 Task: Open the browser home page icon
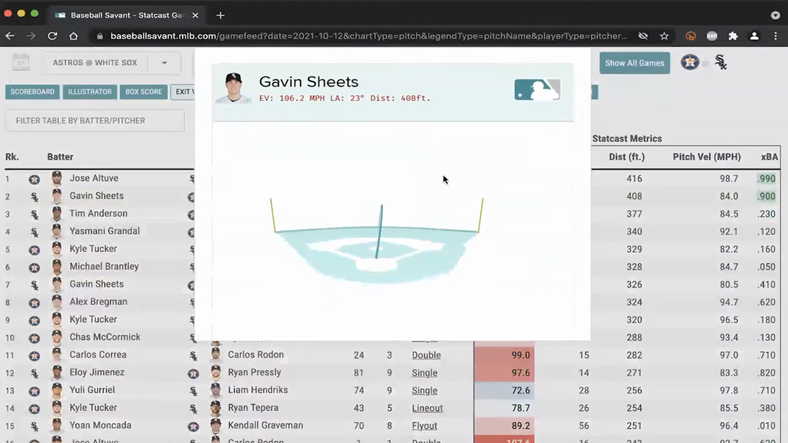tap(73, 36)
